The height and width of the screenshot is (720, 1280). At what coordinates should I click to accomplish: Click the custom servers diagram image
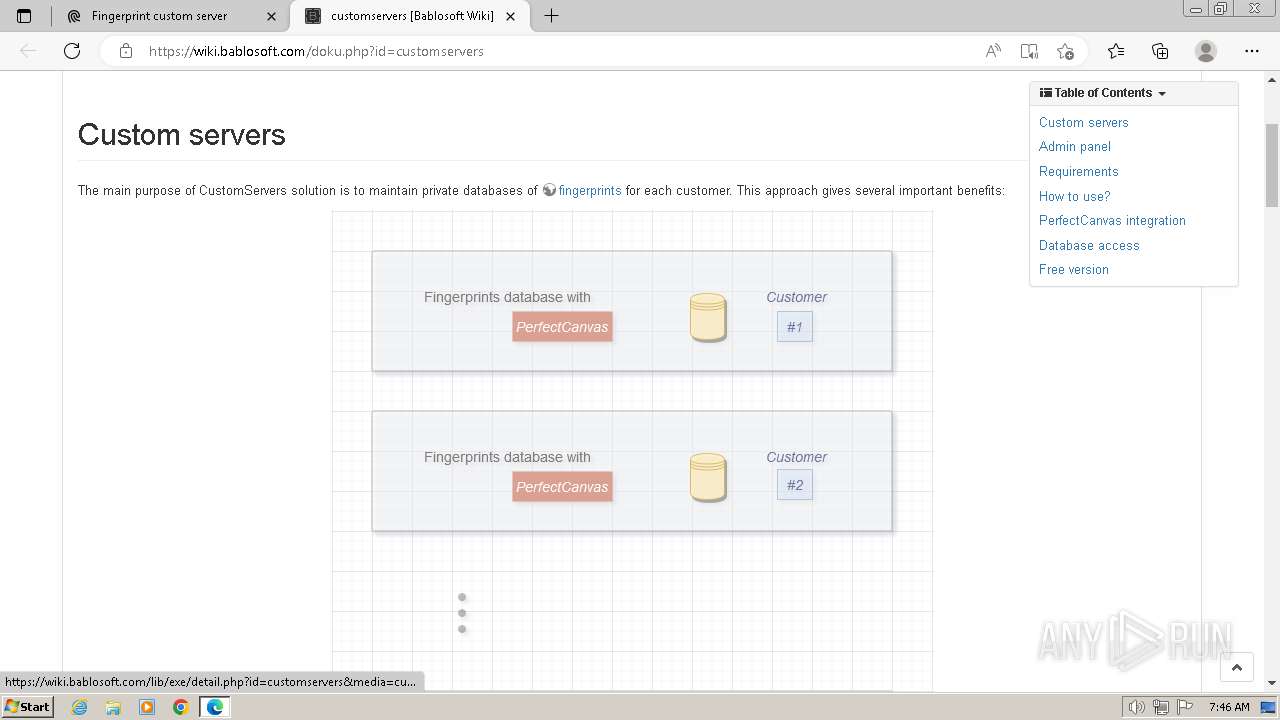[x=632, y=450]
